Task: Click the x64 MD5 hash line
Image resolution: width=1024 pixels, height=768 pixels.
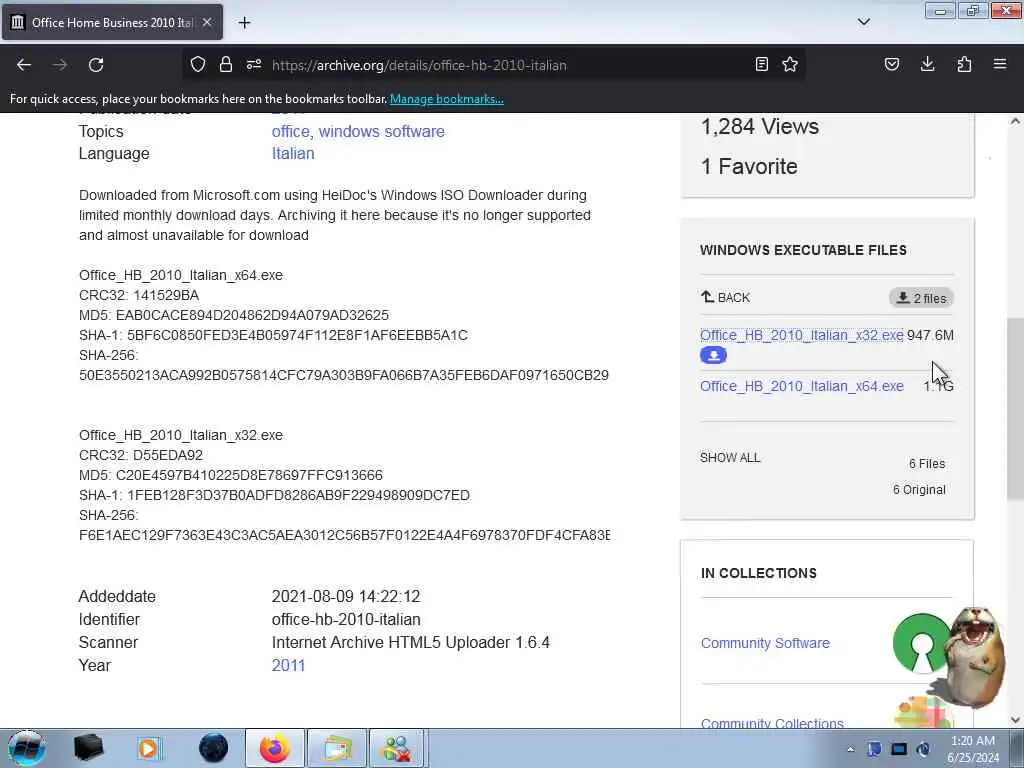Action: (234, 315)
